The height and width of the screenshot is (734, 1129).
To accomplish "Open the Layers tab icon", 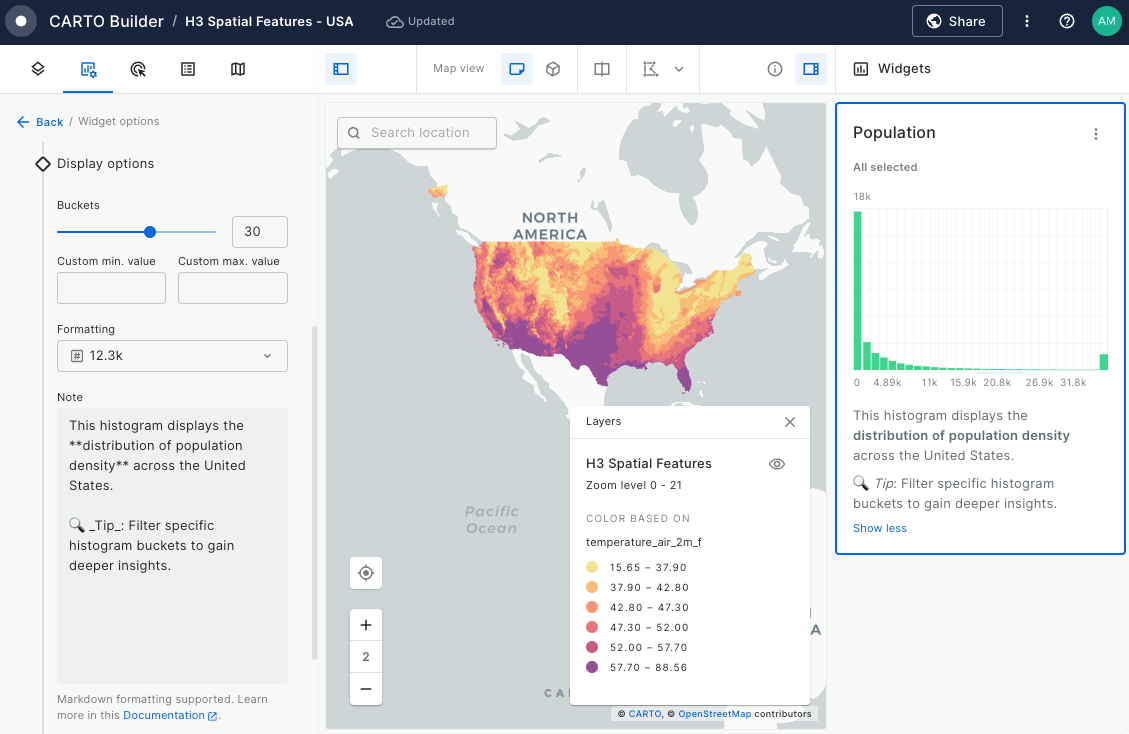I will (x=38, y=69).
